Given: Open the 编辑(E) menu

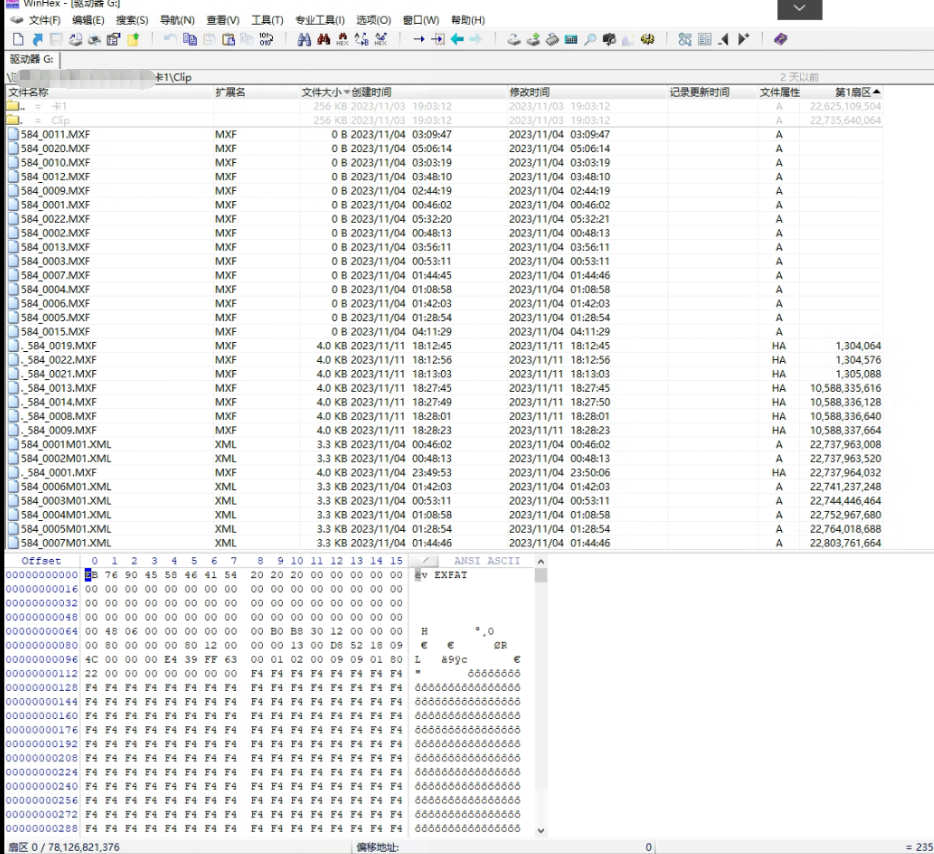Looking at the screenshot, I should pyautogui.click(x=88, y=20).
